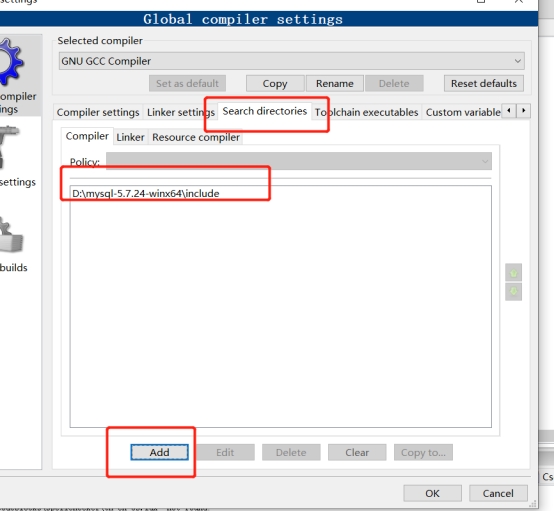
Task: Click the Clear directories button
Action: pos(357,452)
